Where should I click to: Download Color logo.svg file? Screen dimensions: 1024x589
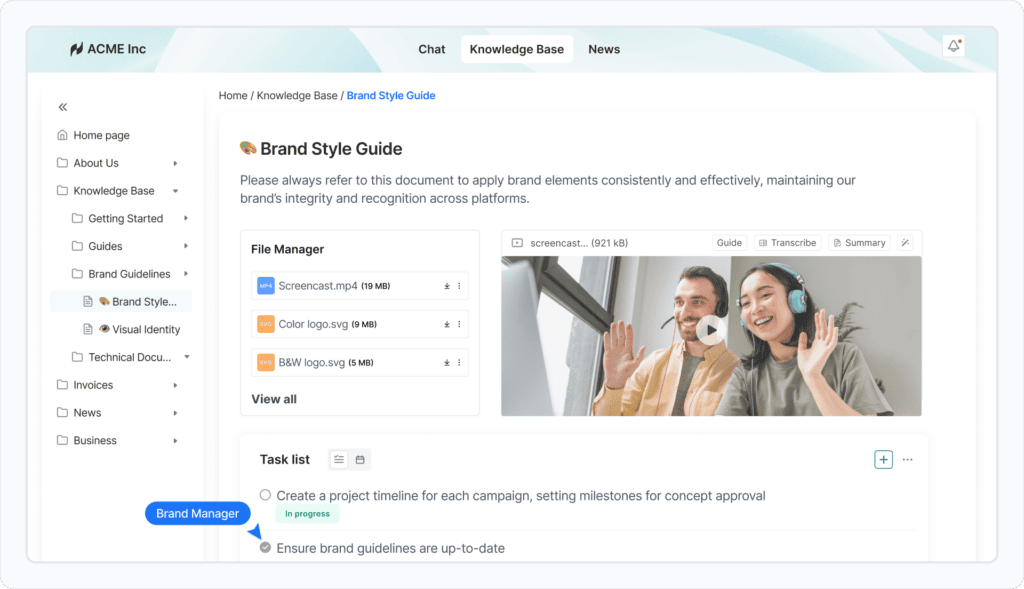coord(447,325)
